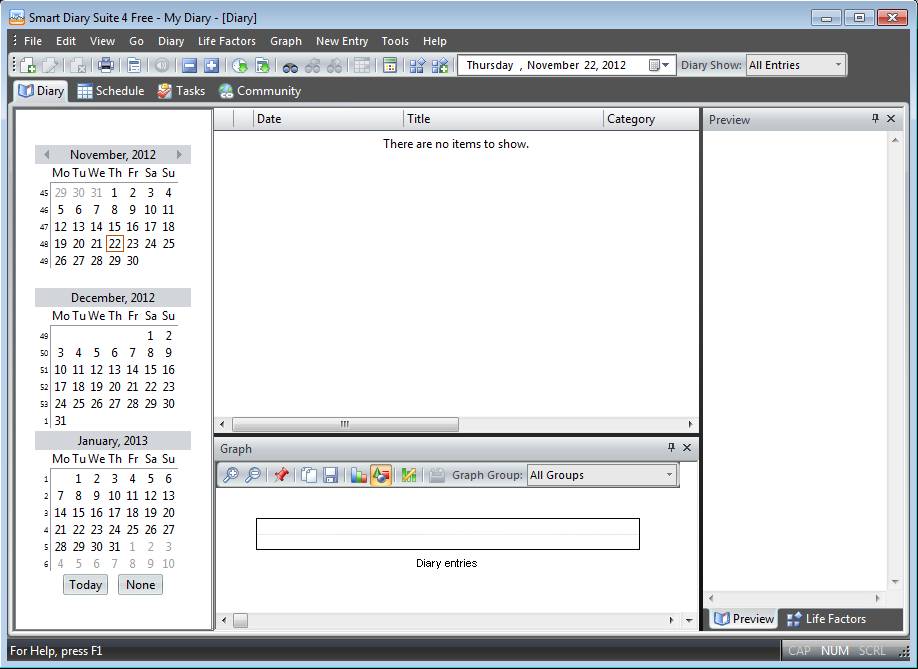The height and width of the screenshot is (669, 918).
Task: Zoom out on the graph
Action: click(x=252, y=475)
